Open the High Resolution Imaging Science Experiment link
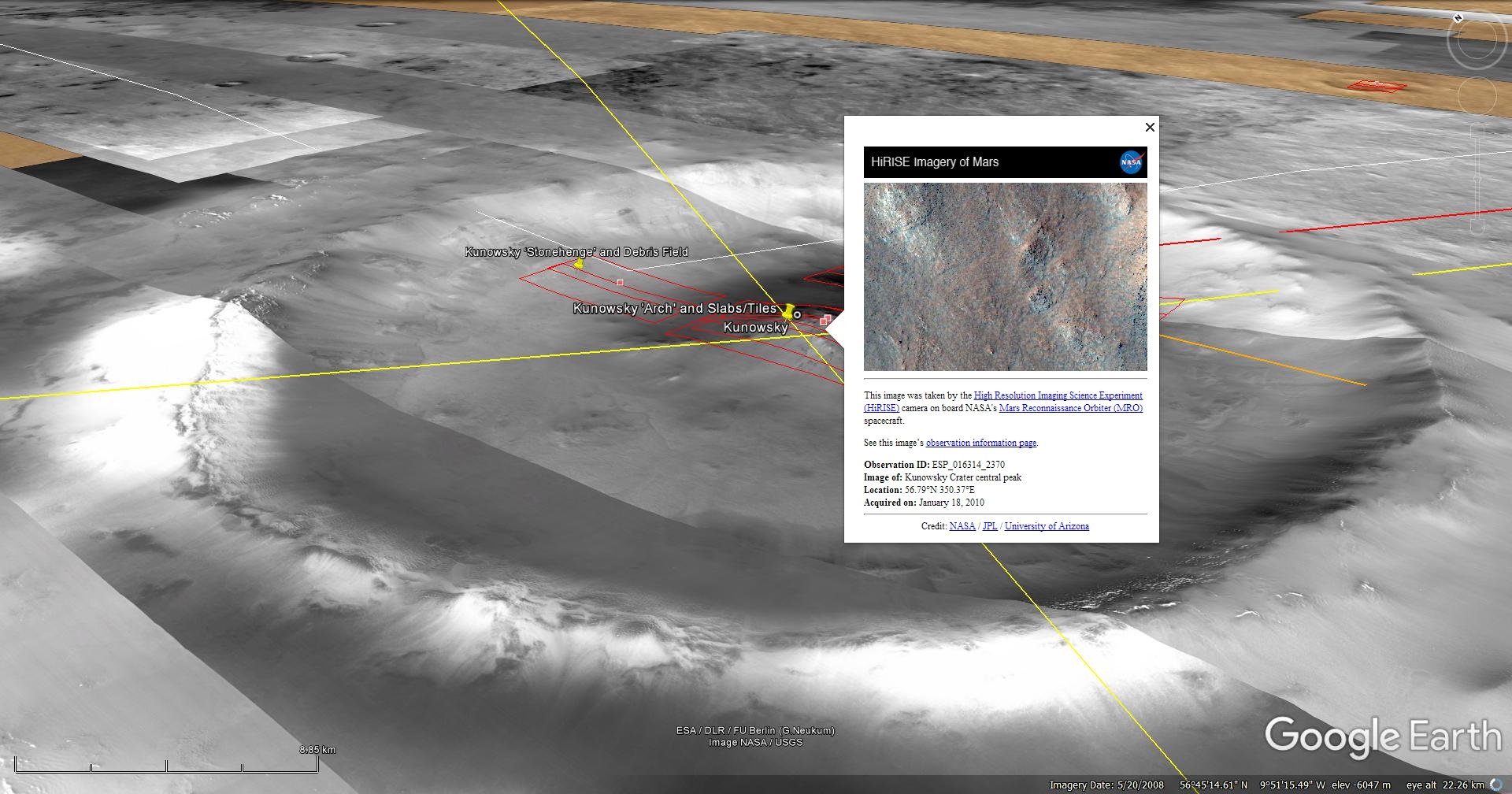This screenshot has width=1512, height=794. [1058, 395]
